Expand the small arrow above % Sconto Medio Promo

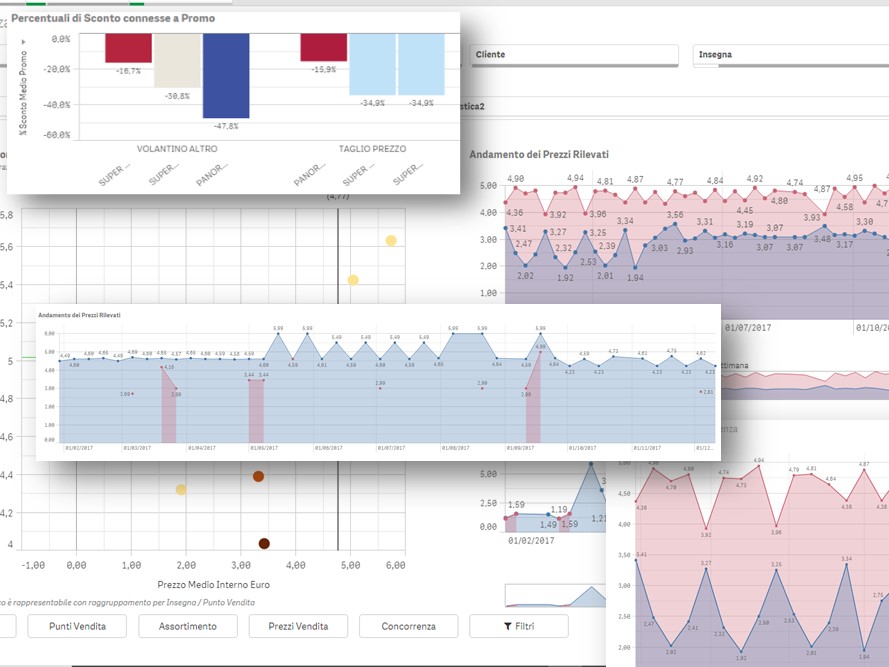coord(23,42)
